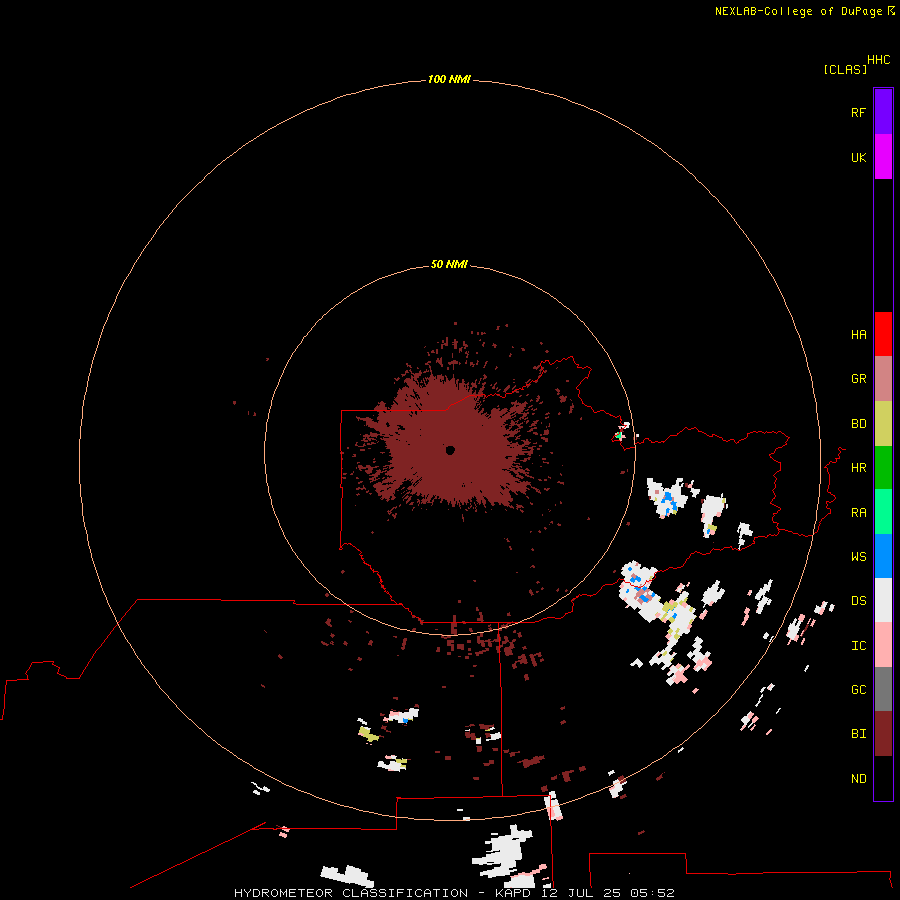Click the WS blue legend swatch
The width and height of the screenshot is (900, 900).
[883, 556]
